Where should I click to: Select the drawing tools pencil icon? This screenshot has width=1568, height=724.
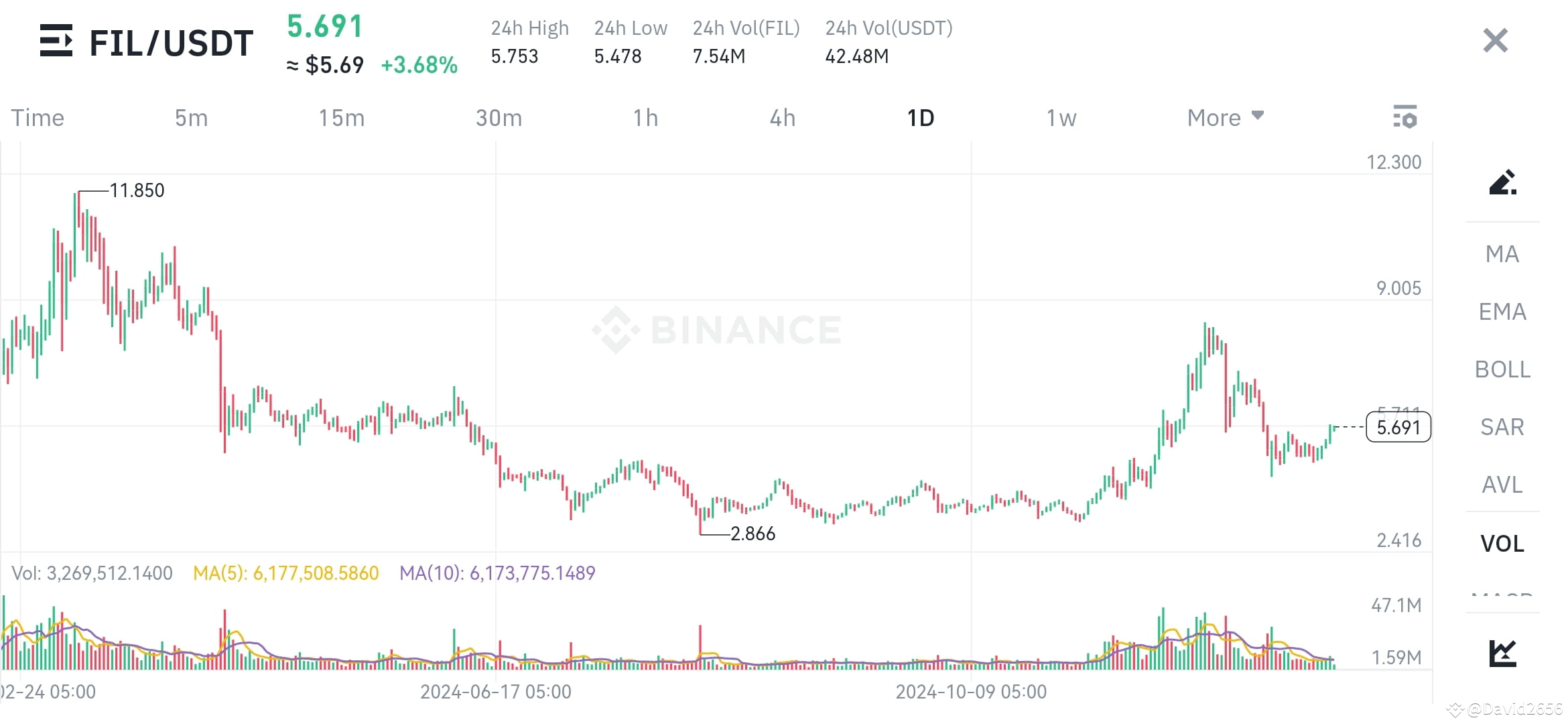click(1503, 183)
